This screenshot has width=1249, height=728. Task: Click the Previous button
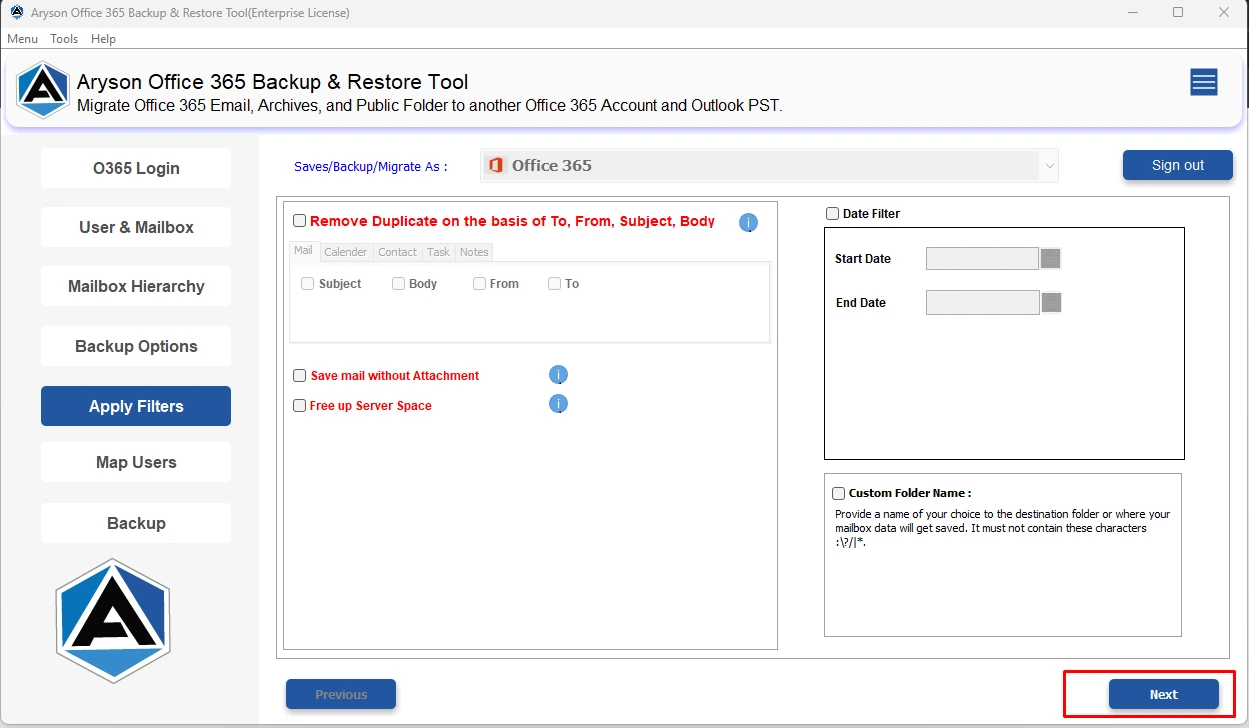(341, 694)
